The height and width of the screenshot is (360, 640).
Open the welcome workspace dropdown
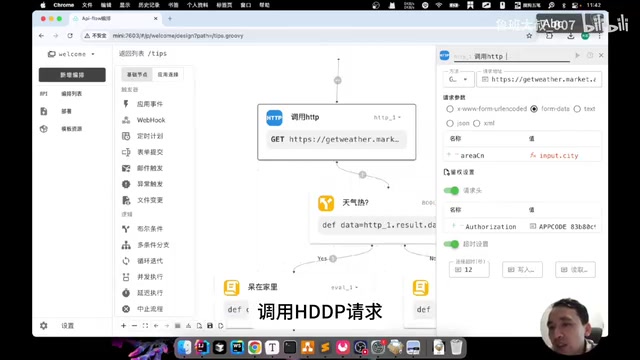coord(71,54)
